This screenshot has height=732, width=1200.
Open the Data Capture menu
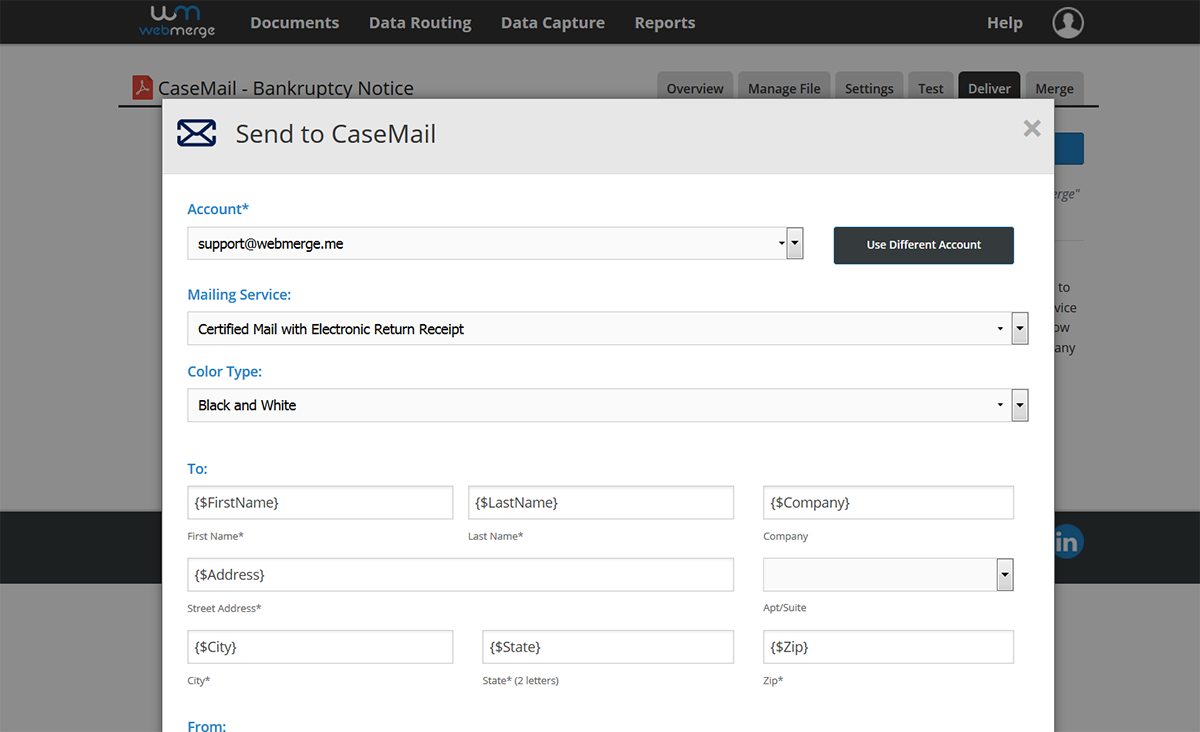pos(553,22)
